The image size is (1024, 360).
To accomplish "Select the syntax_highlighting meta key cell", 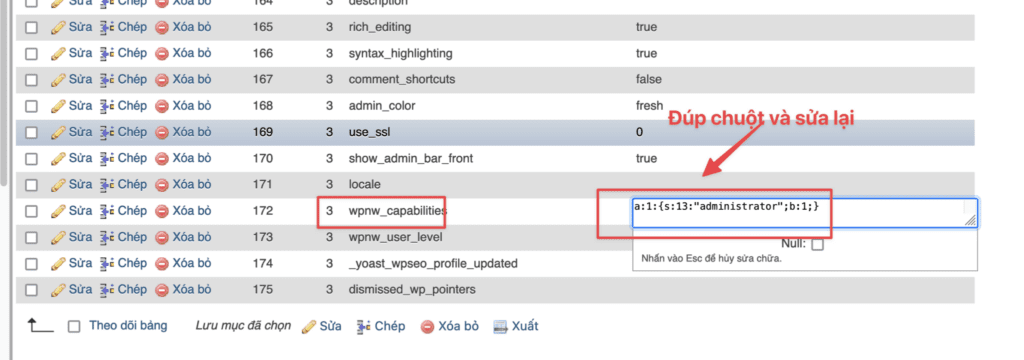I will [x=400, y=54].
